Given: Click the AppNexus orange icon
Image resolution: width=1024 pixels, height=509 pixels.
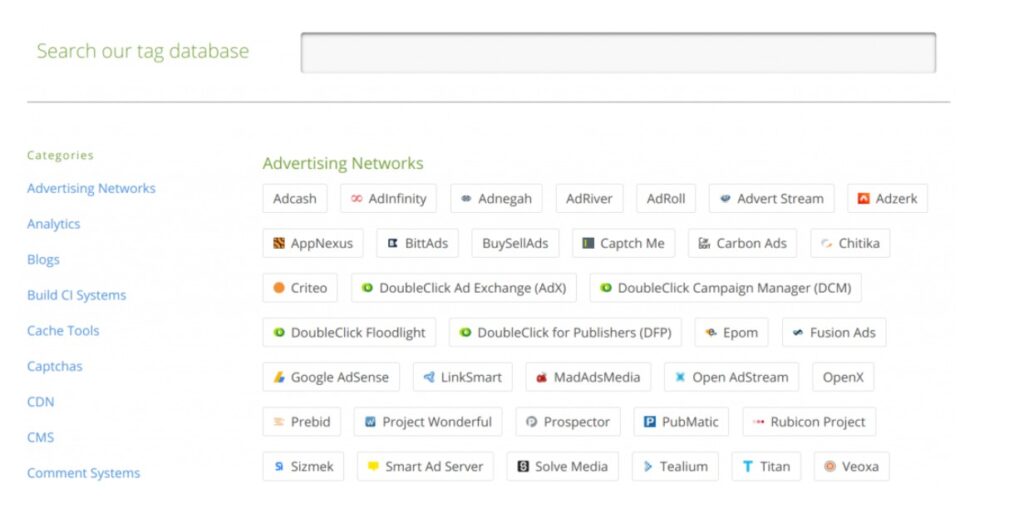Looking at the screenshot, I should 280,243.
